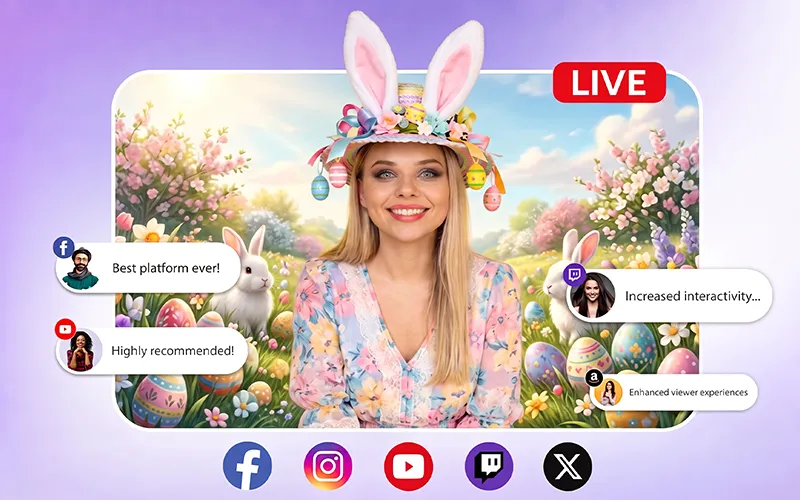Select the avatar in the Highly recommended comment
This screenshot has height=500, width=800.
[x=81, y=351]
